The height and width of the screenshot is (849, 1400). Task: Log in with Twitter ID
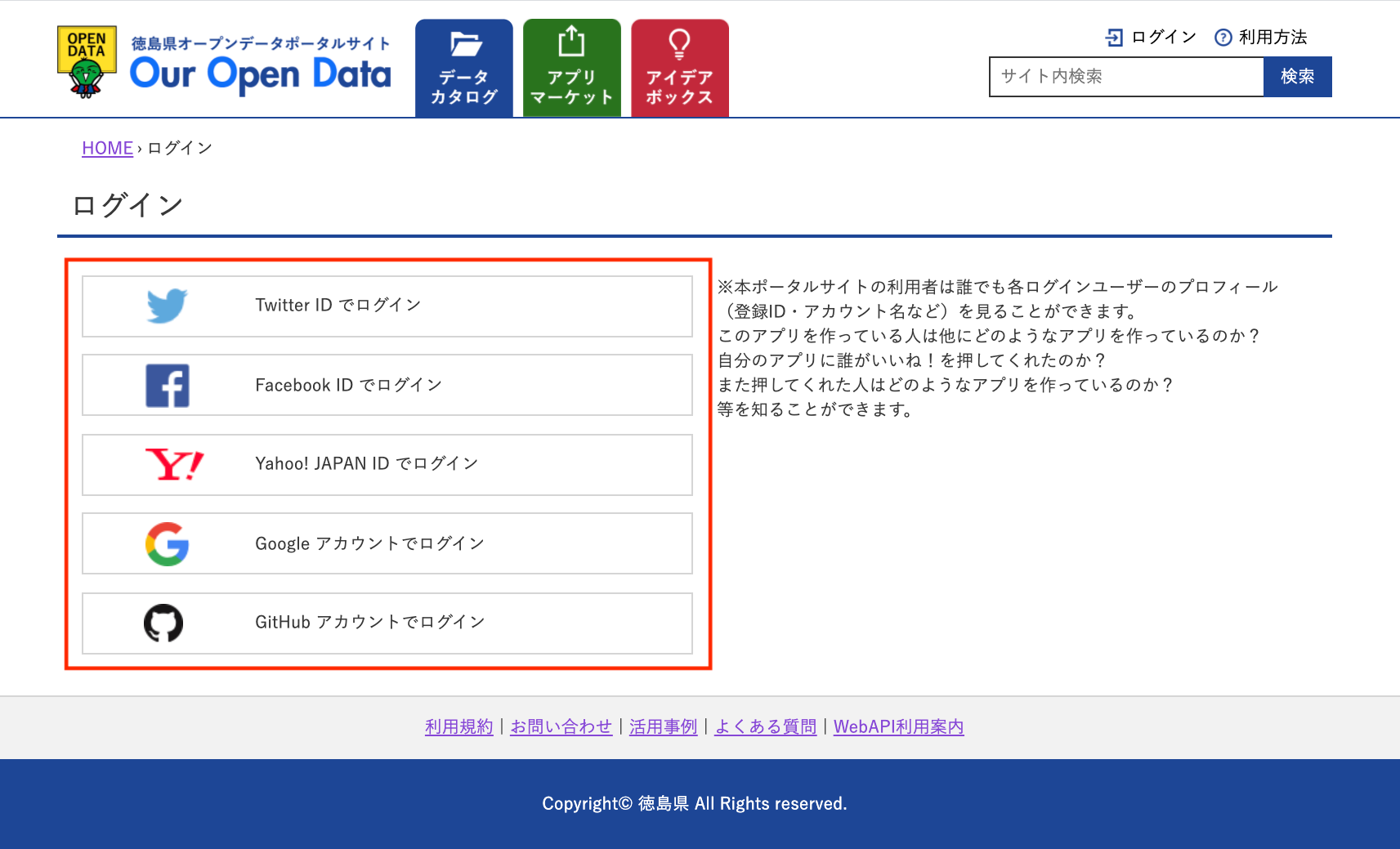387,306
